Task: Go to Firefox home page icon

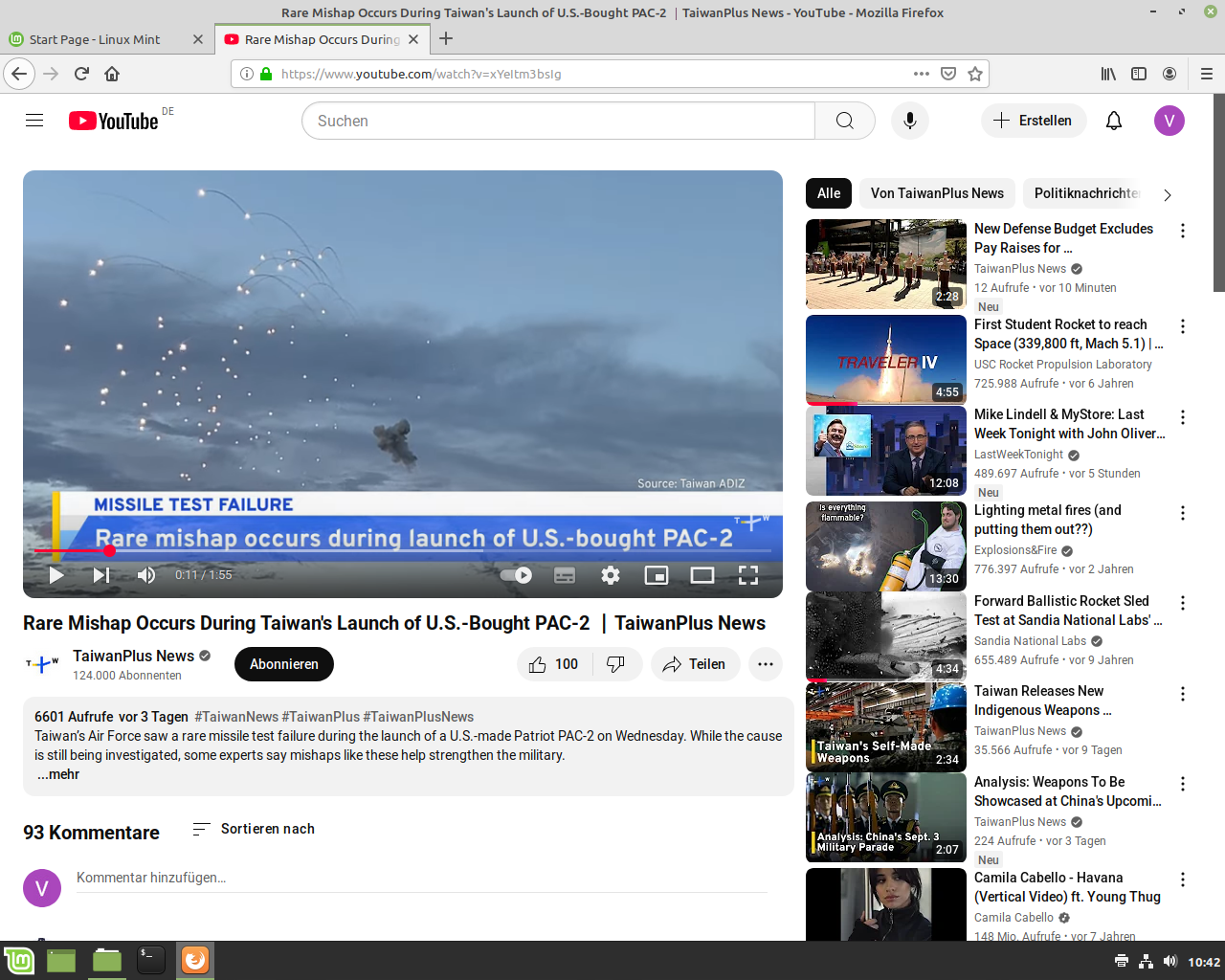Action: point(112,74)
